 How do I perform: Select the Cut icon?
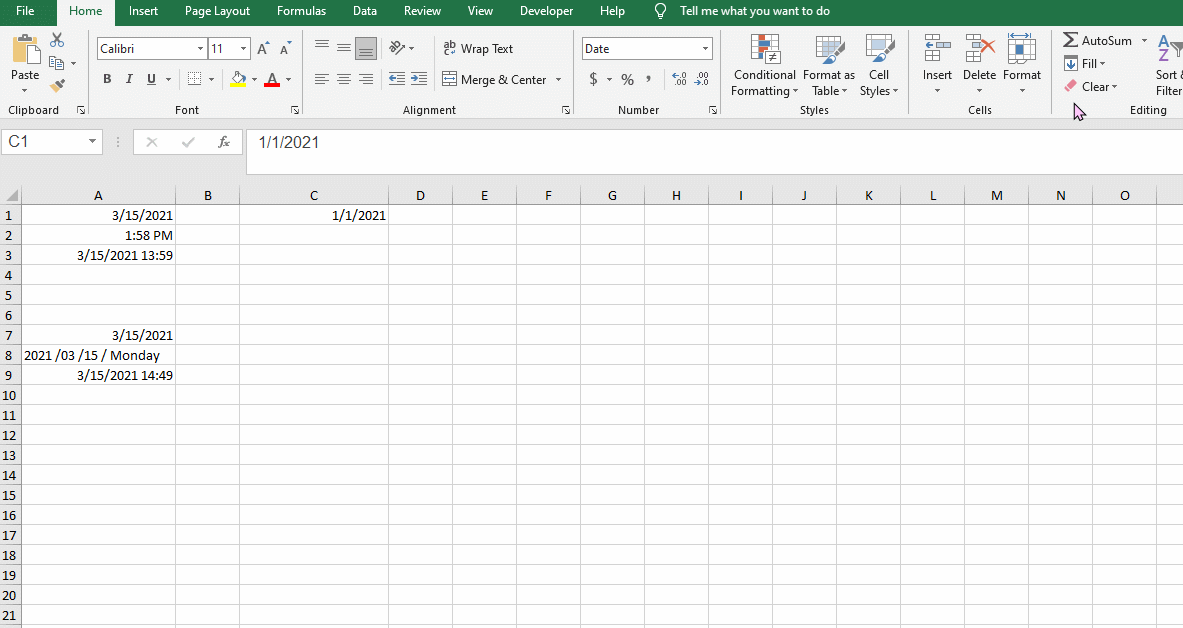coord(57,38)
